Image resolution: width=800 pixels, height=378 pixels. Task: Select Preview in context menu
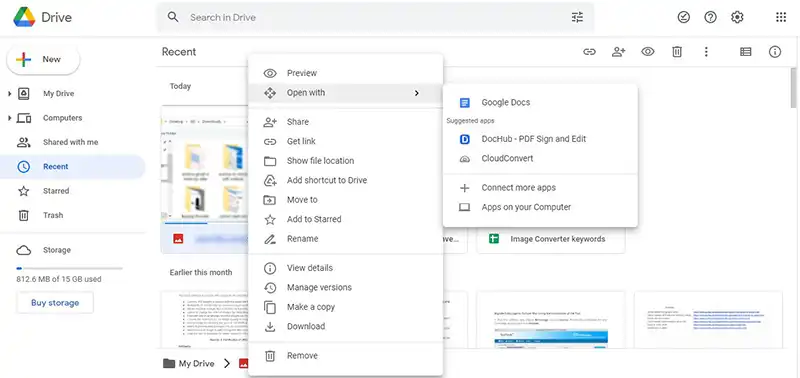click(x=345, y=73)
